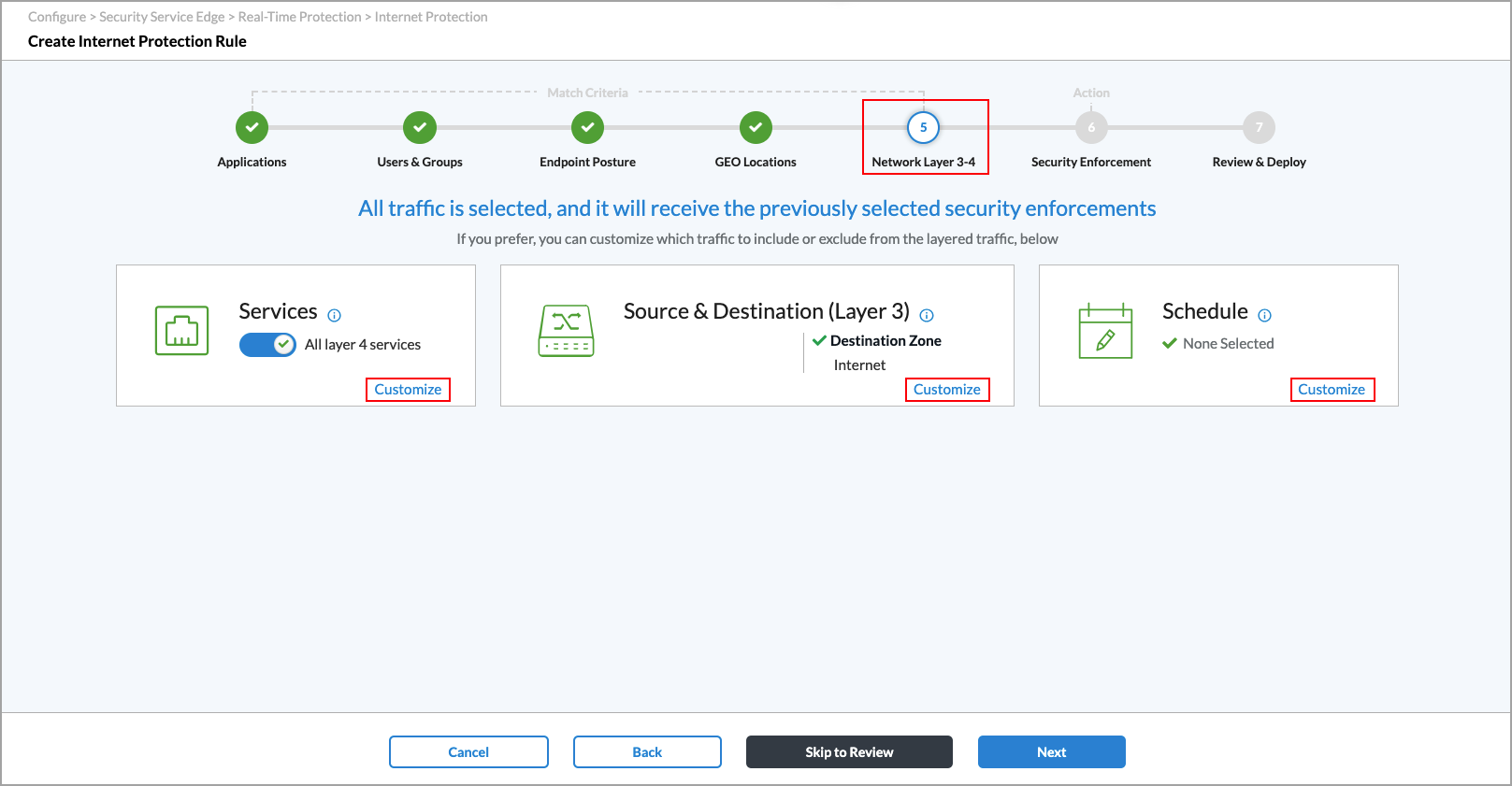Select the Applications step label
Image resolution: width=1512 pixels, height=786 pixels.
click(252, 162)
